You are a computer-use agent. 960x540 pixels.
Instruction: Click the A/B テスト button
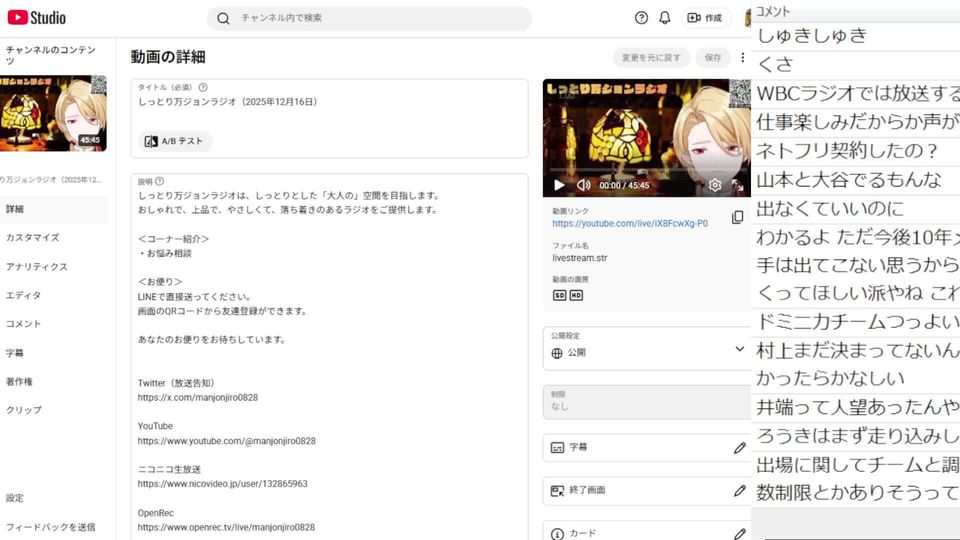coord(175,141)
